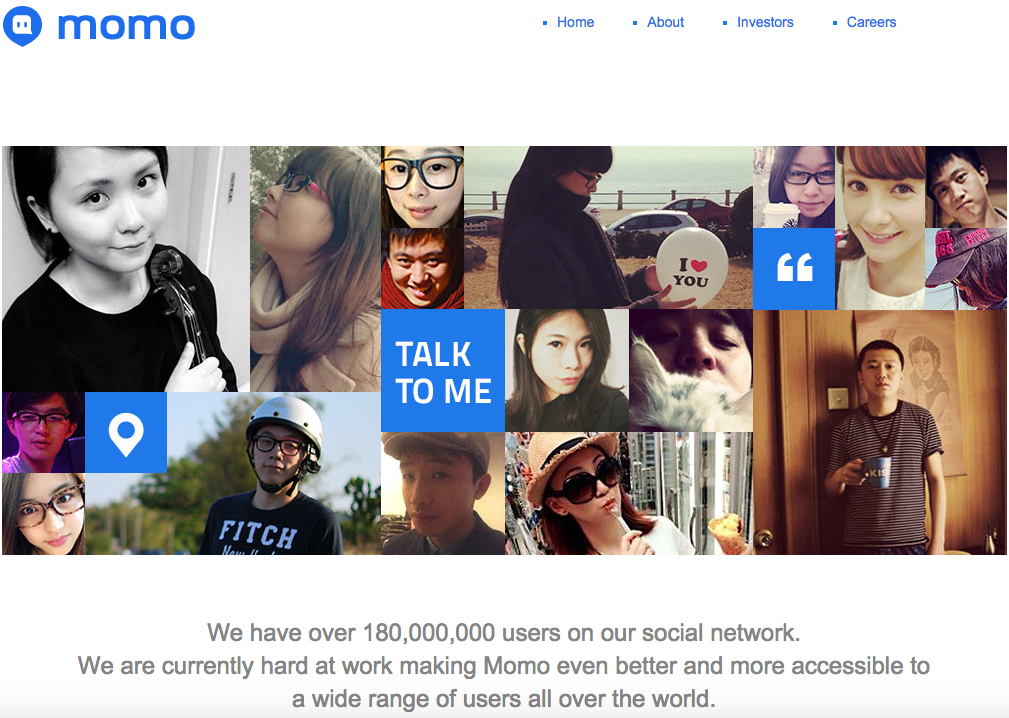This screenshot has width=1009, height=718.
Task: Open the I love YOU balloon photo
Action: [x=608, y=228]
